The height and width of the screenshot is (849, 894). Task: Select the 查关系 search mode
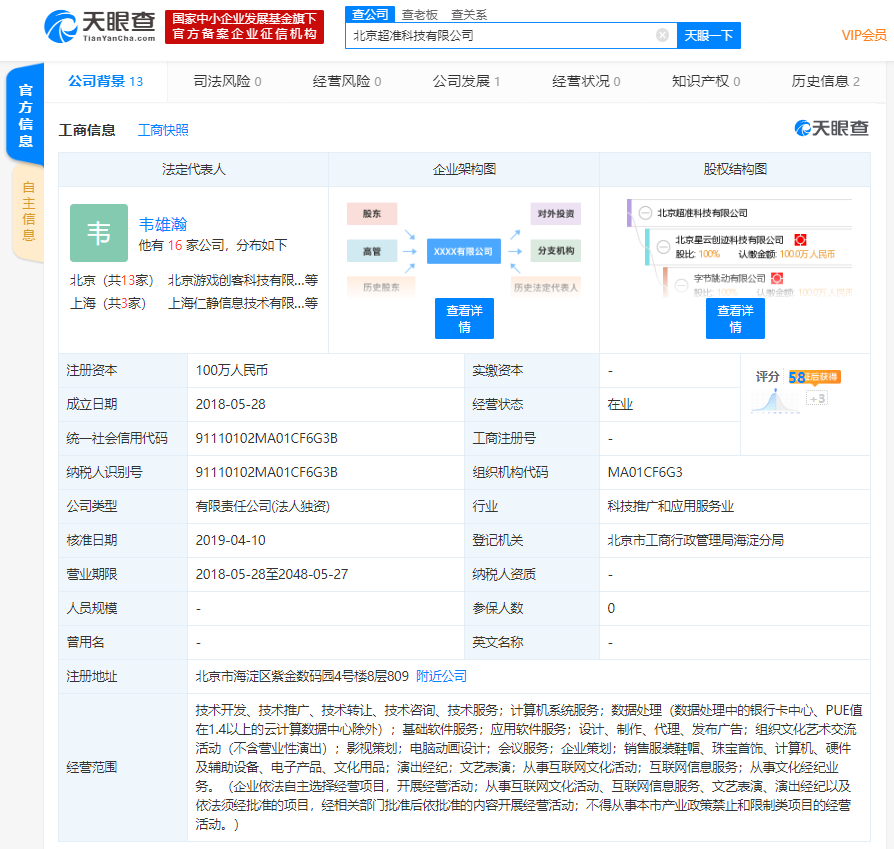(x=469, y=15)
